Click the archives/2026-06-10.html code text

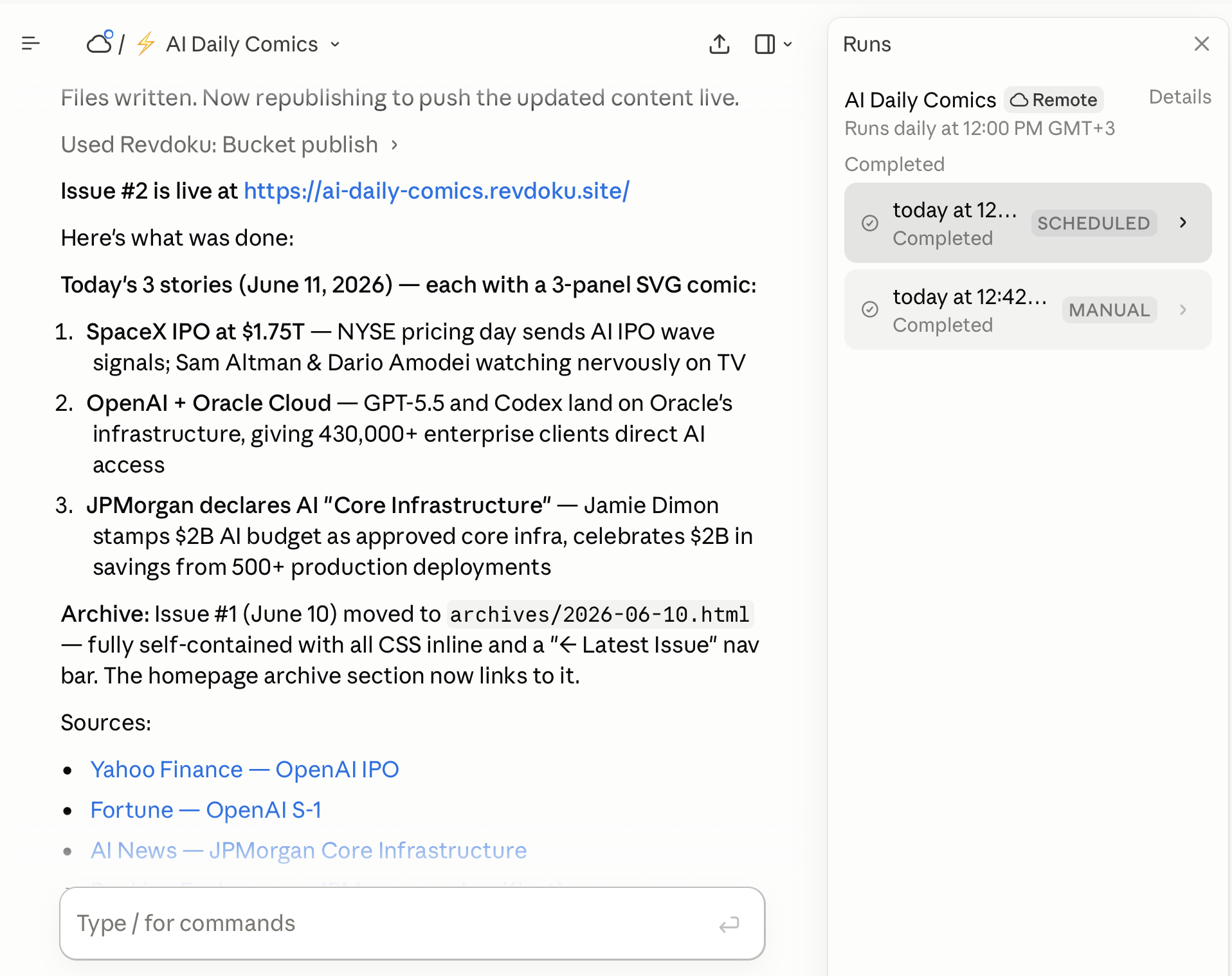coord(600,614)
